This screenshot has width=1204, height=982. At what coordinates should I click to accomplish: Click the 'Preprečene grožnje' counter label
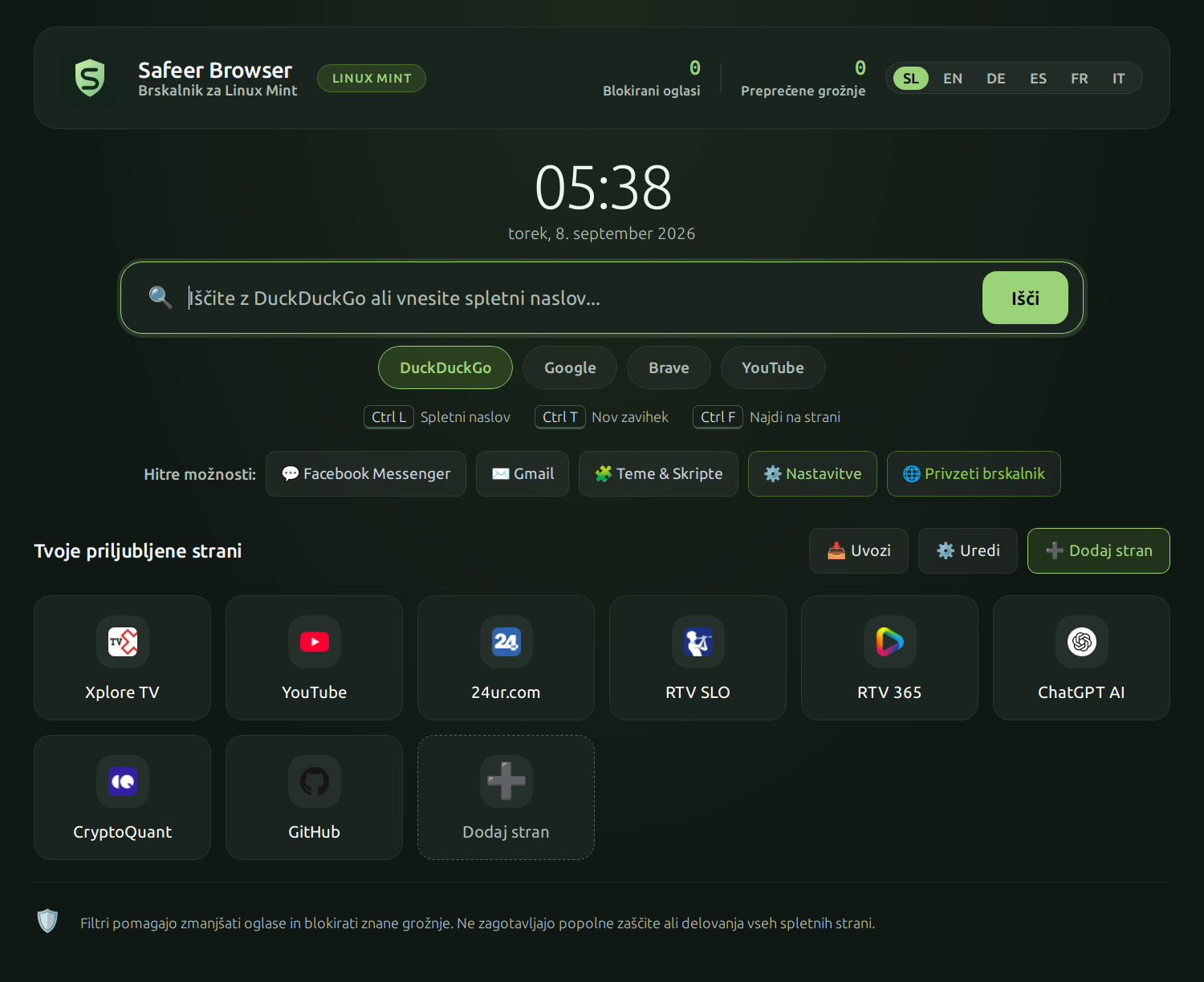(803, 91)
